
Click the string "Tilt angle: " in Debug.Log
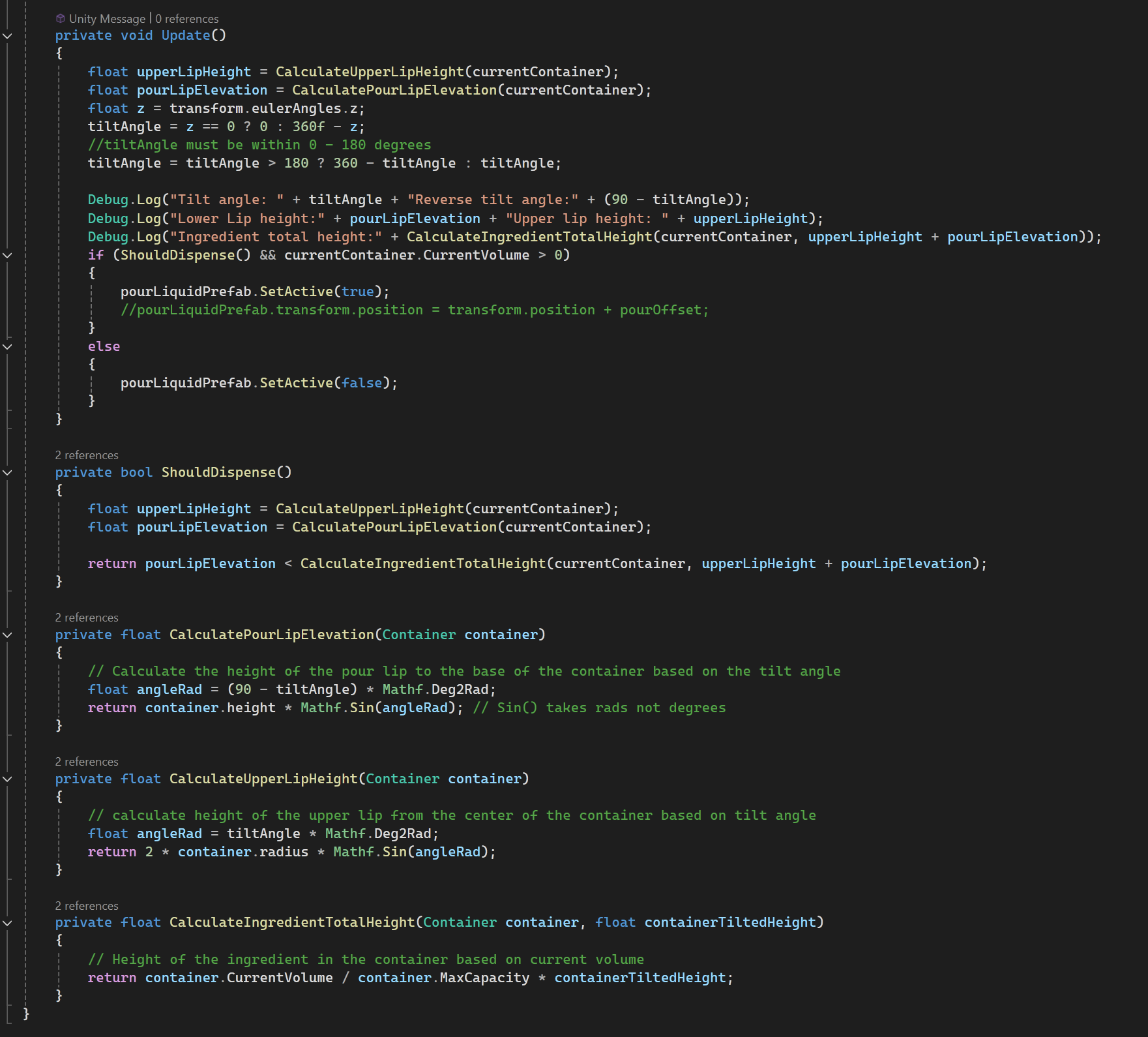(227, 200)
